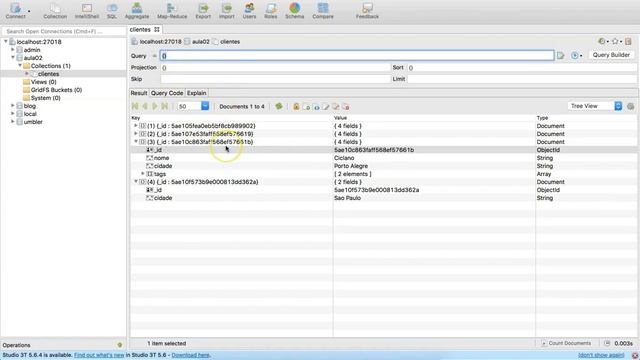The image size is (640, 360).
Task: Open the page size 50 dropdown
Action: click(x=205, y=106)
